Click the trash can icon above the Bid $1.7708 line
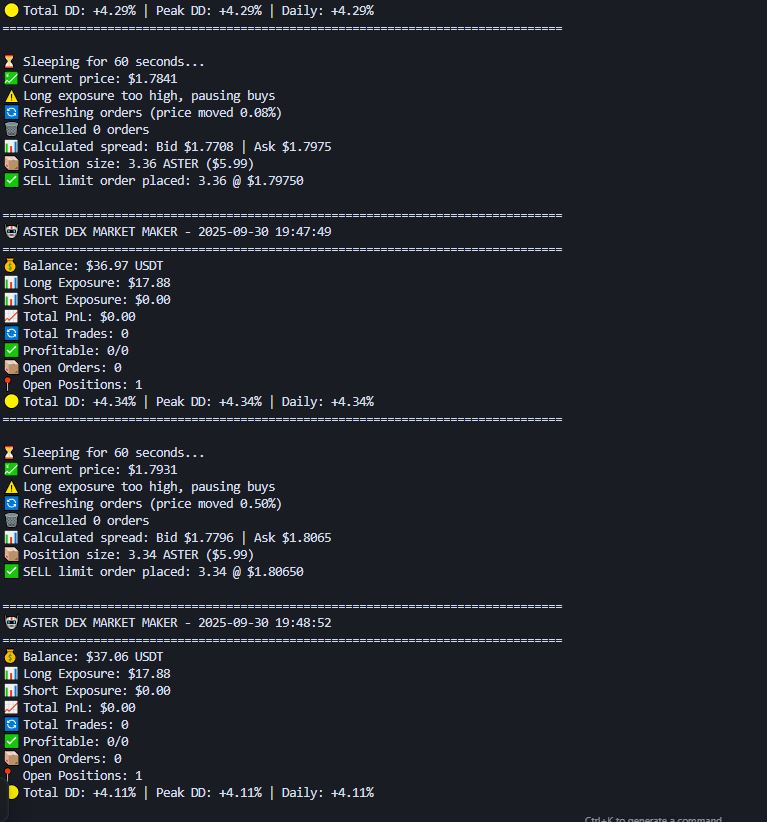Viewport: 767px width, 822px height. (11, 130)
